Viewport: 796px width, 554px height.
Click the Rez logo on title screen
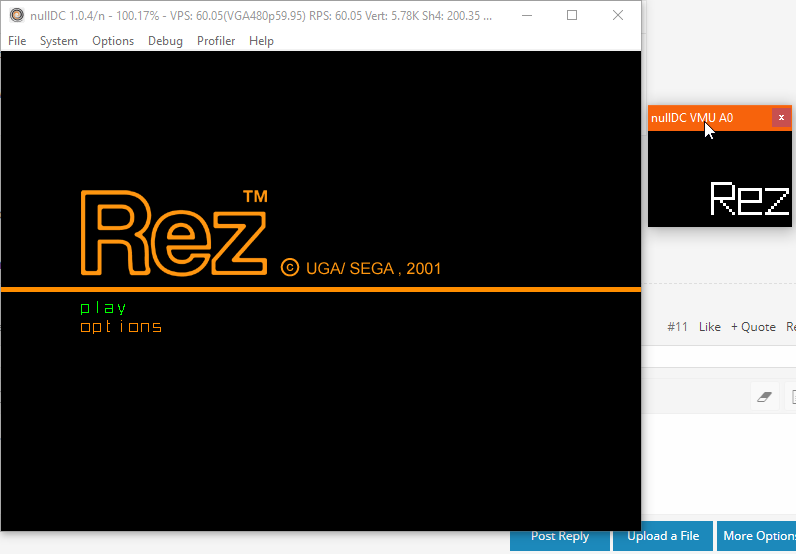pos(174,233)
